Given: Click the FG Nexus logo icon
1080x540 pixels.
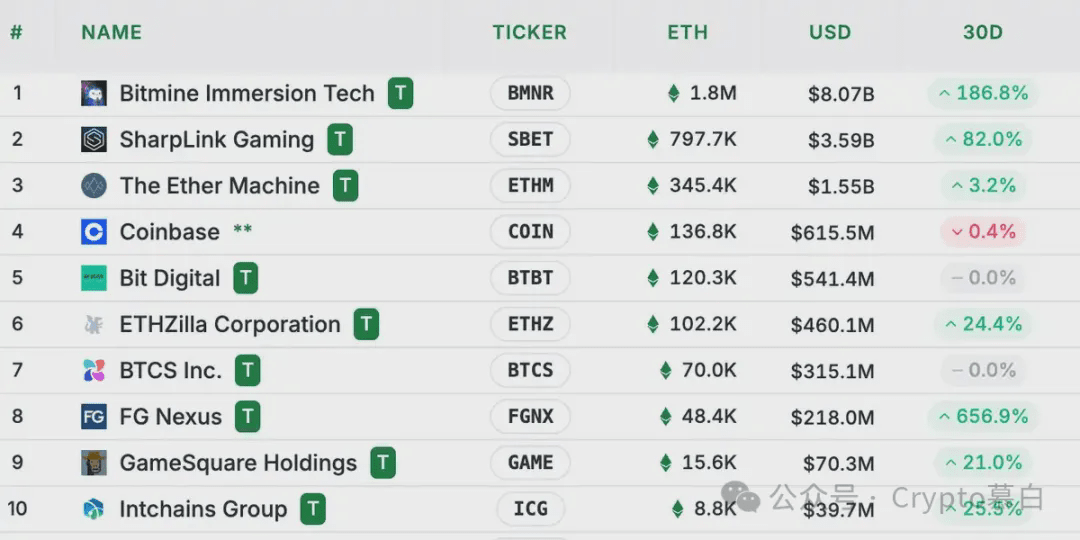Looking at the screenshot, I should click(94, 416).
